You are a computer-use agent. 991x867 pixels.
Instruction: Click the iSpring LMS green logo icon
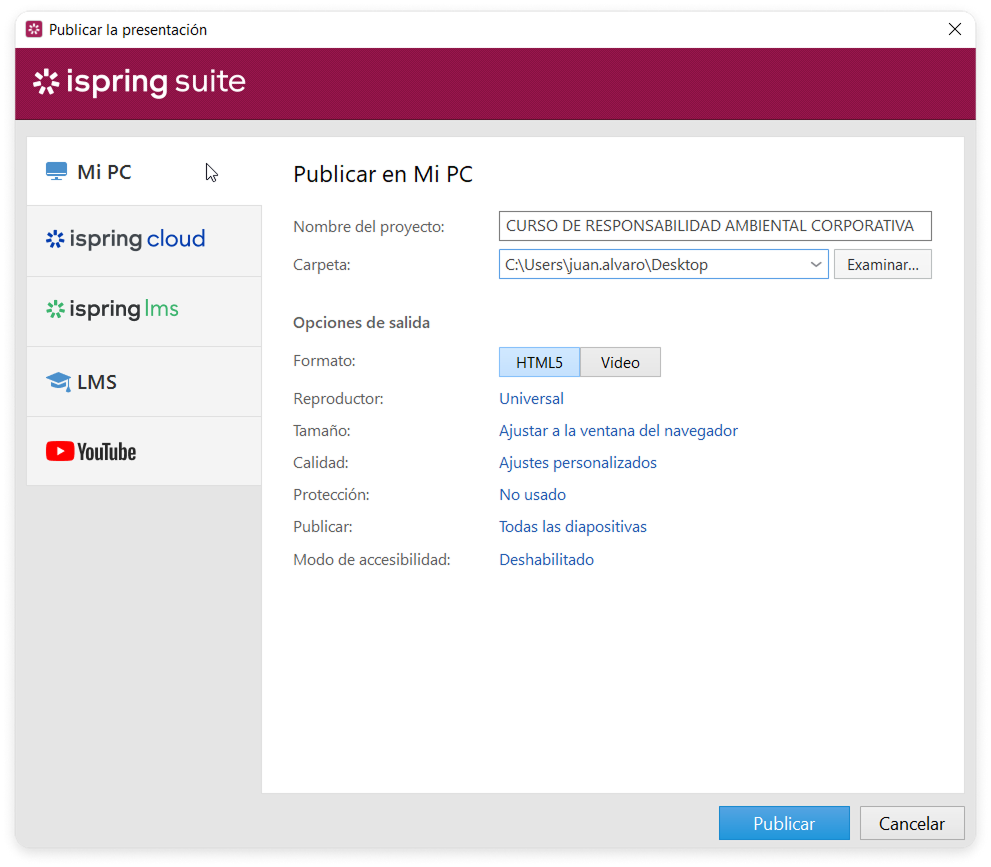point(56,310)
